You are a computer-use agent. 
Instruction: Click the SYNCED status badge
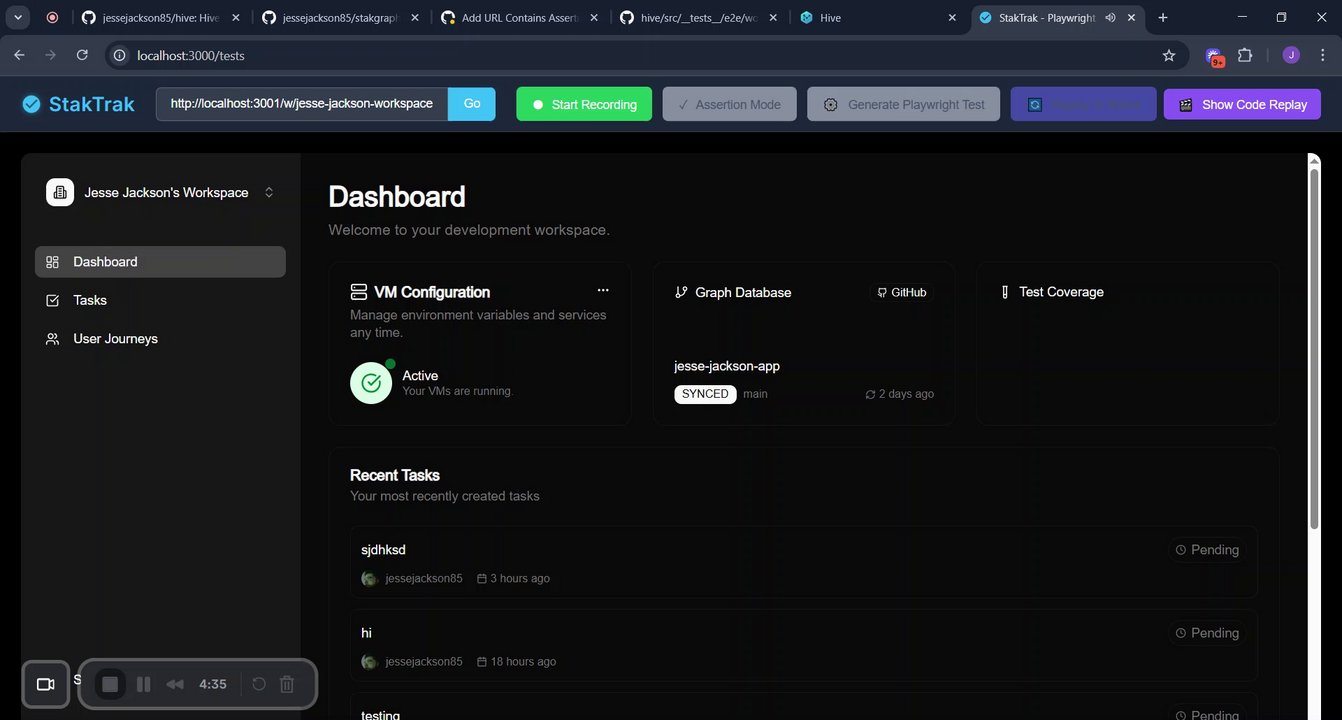pyautogui.click(x=705, y=394)
